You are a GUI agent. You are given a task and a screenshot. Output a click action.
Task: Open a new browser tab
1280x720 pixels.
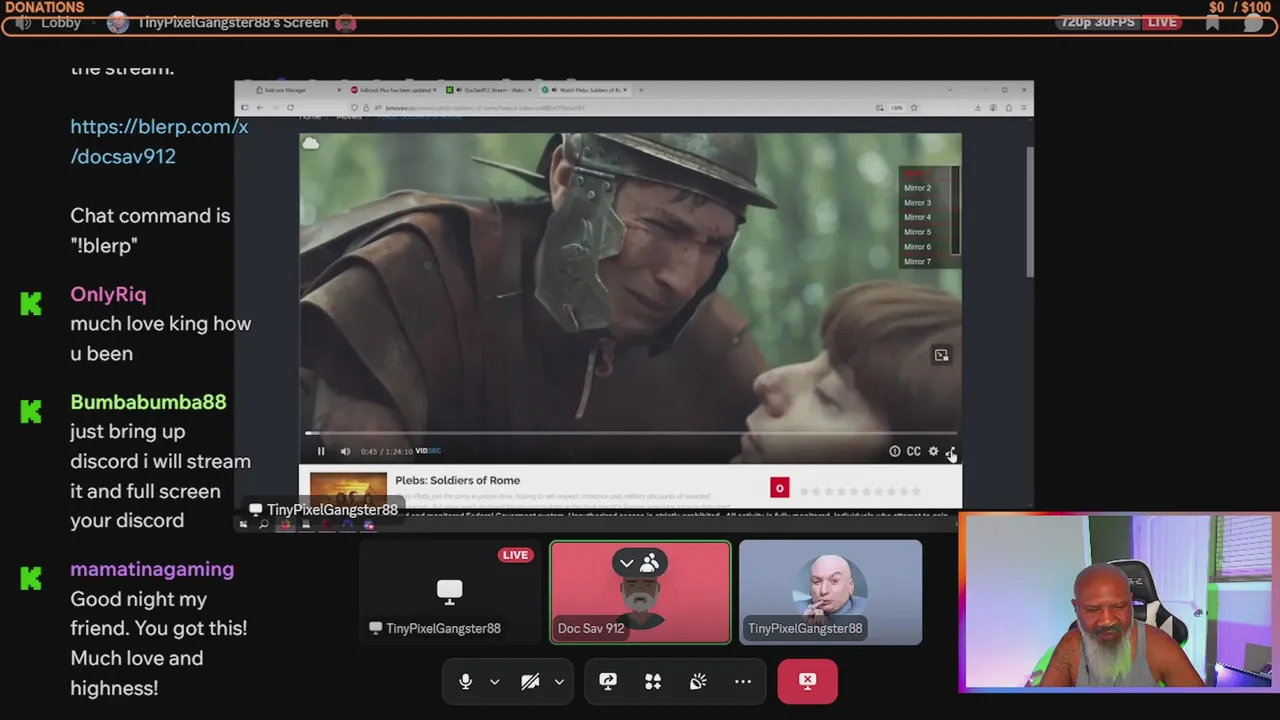click(x=641, y=90)
